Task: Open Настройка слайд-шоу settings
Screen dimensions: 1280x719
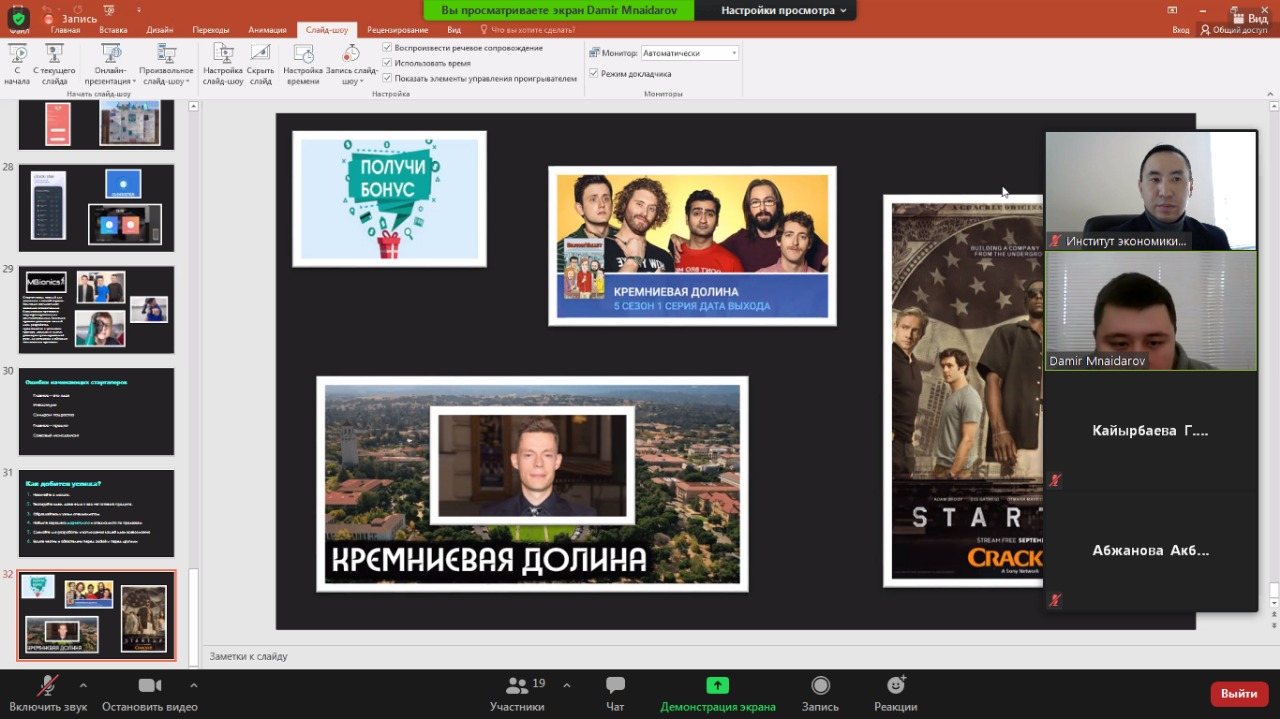Action: 223,64
